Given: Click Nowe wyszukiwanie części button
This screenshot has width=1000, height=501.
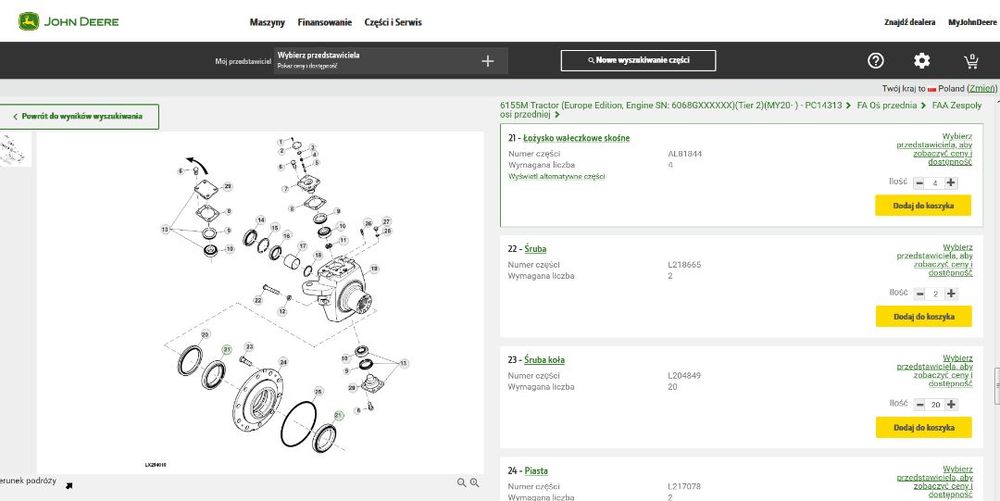Looking at the screenshot, I should (x=638, y=61).
